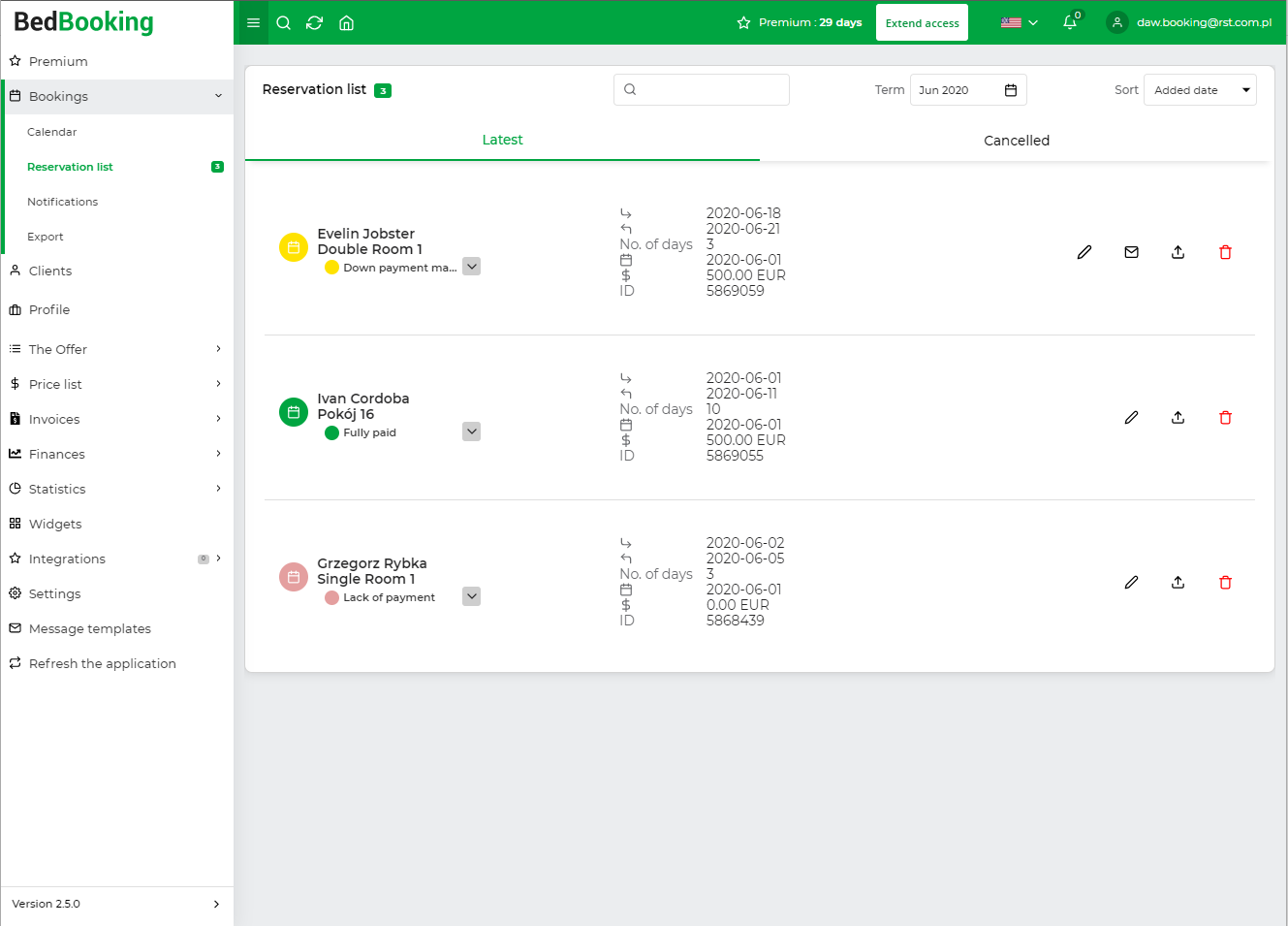This screenshot has height=926, width=1288.
Task: Open the notifications bell icon
Action: [x=1070, y=22]
